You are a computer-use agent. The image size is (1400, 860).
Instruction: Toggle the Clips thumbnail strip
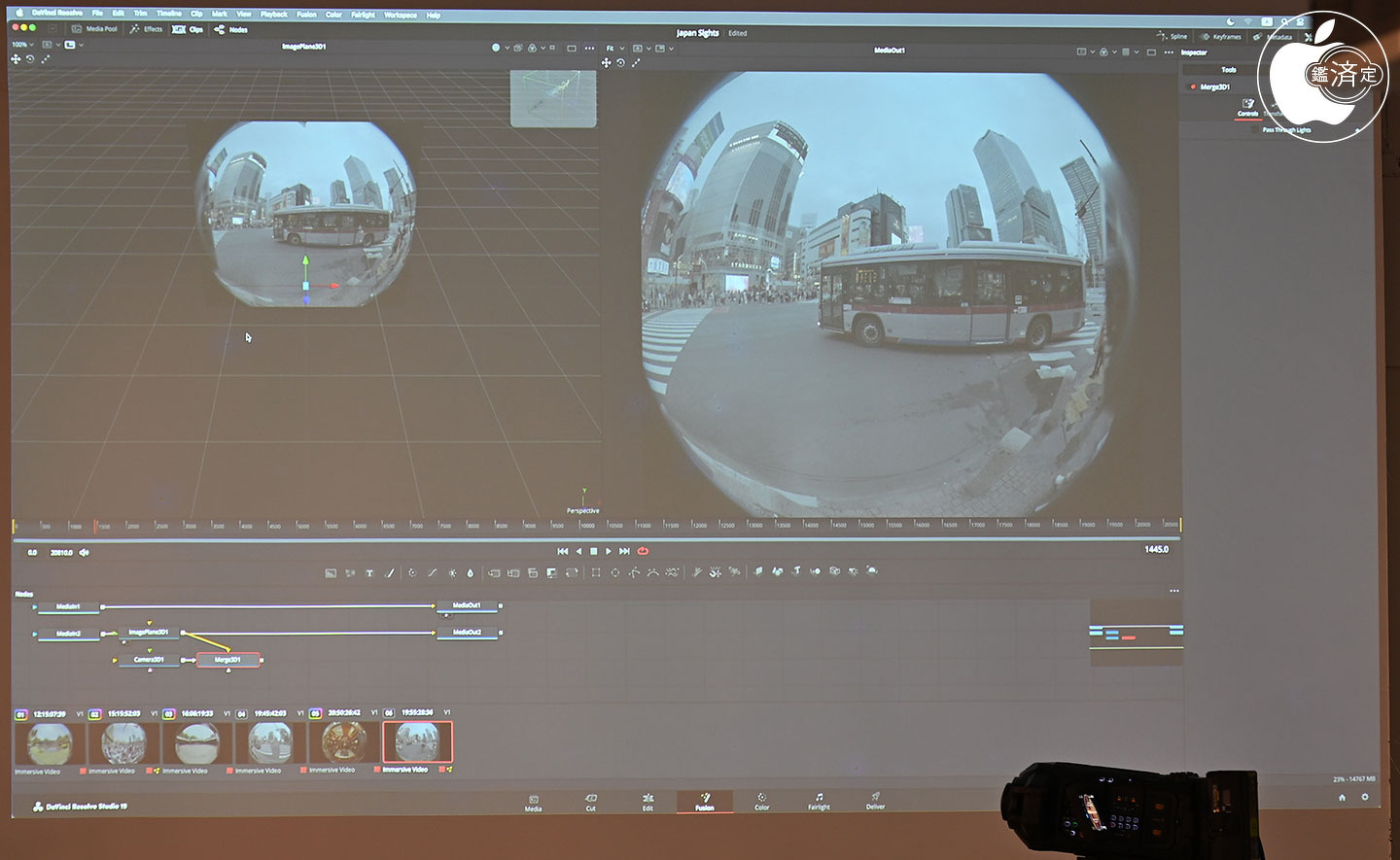point(188,29)
